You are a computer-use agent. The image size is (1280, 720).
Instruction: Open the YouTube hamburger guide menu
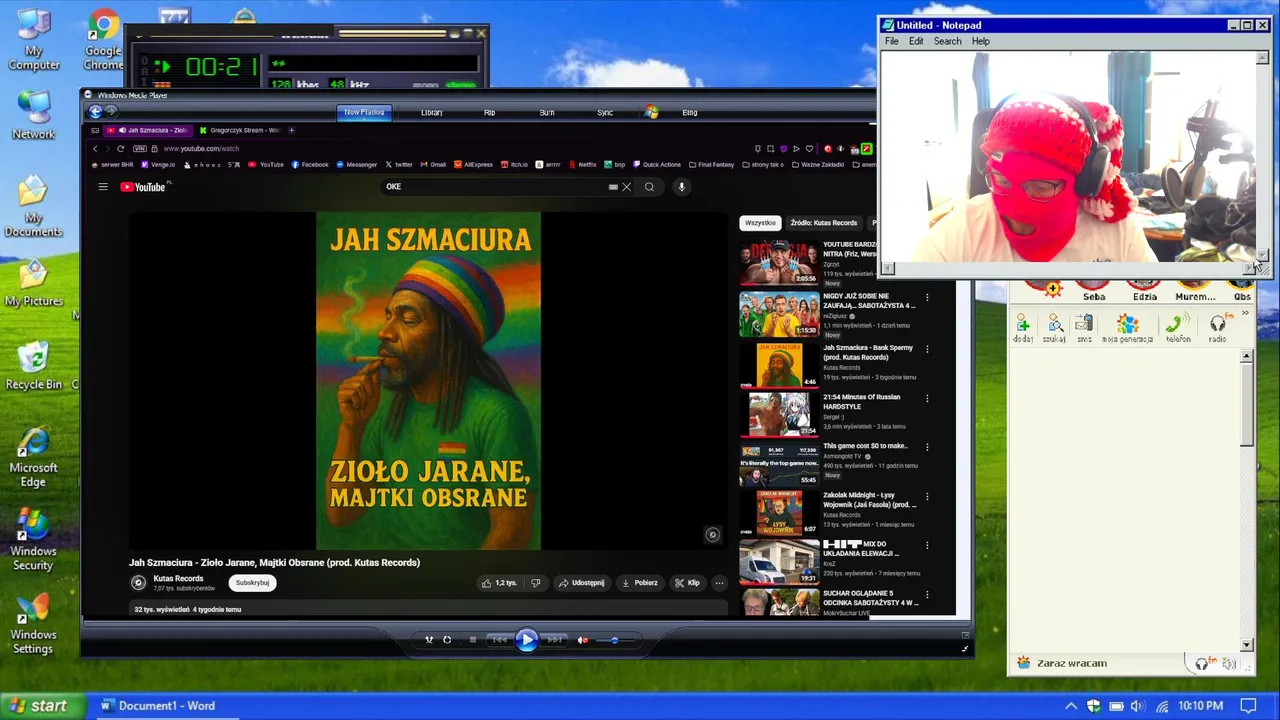102,187
